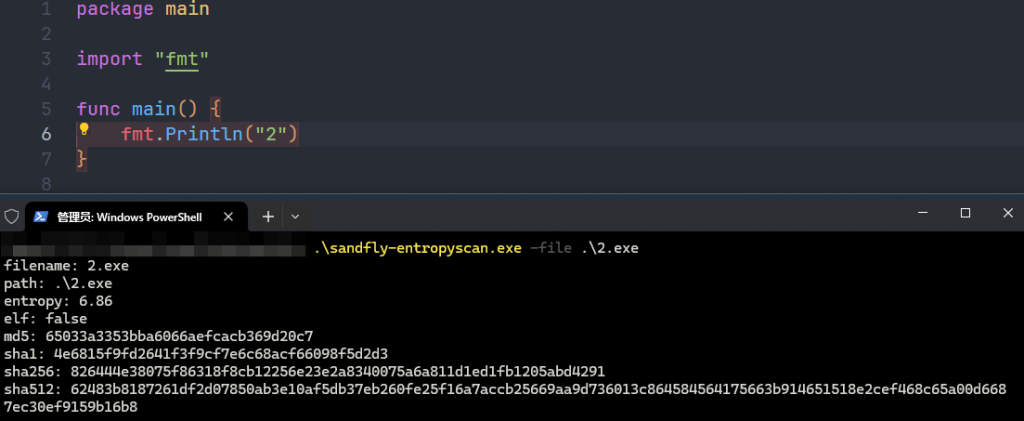The height and width of the screenshot is (421, 1024).
Task: Click the main function name
Action: point(151,109)
